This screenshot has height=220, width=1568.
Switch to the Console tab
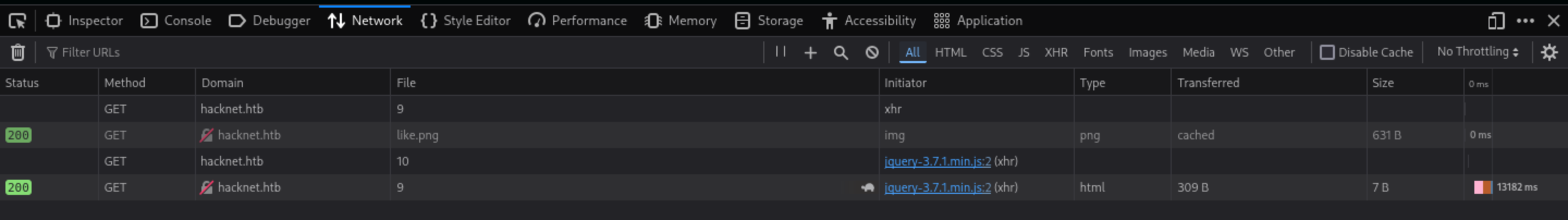click(176, 21)
